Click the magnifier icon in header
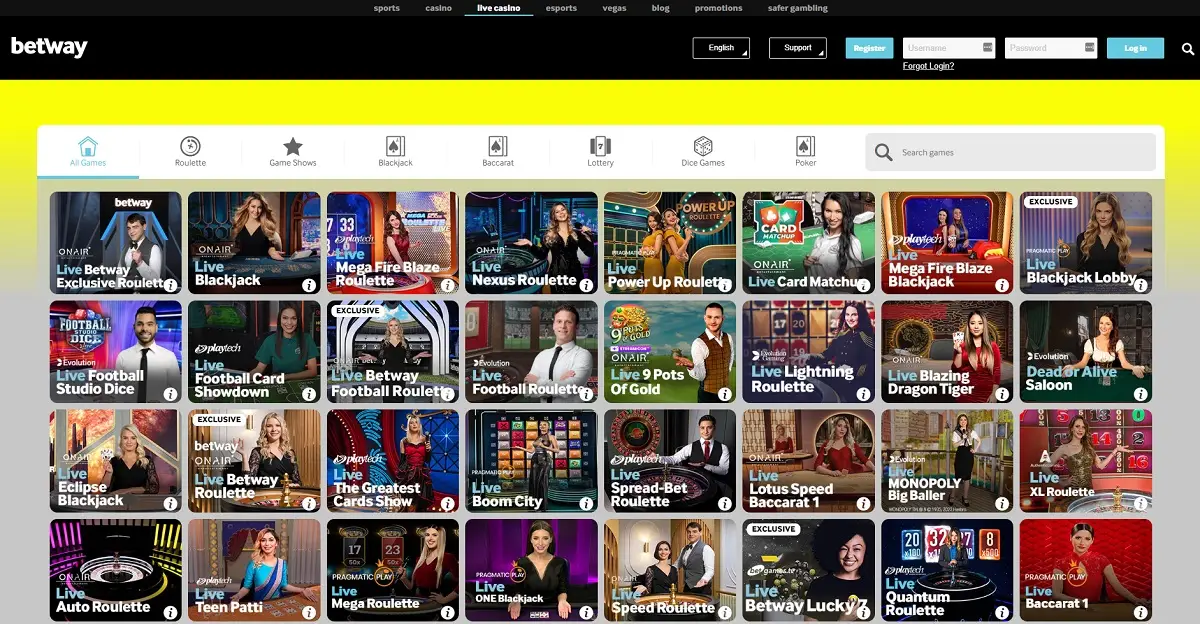Image resolution: width=1200 pixels, height=624 pixels. (x=1188, y=48)
